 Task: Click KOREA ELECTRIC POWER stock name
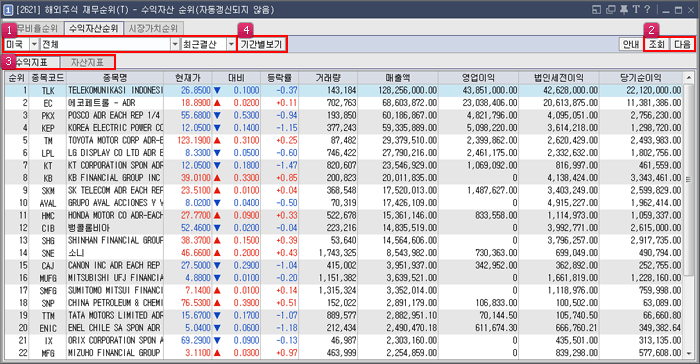tap(115, 128)
